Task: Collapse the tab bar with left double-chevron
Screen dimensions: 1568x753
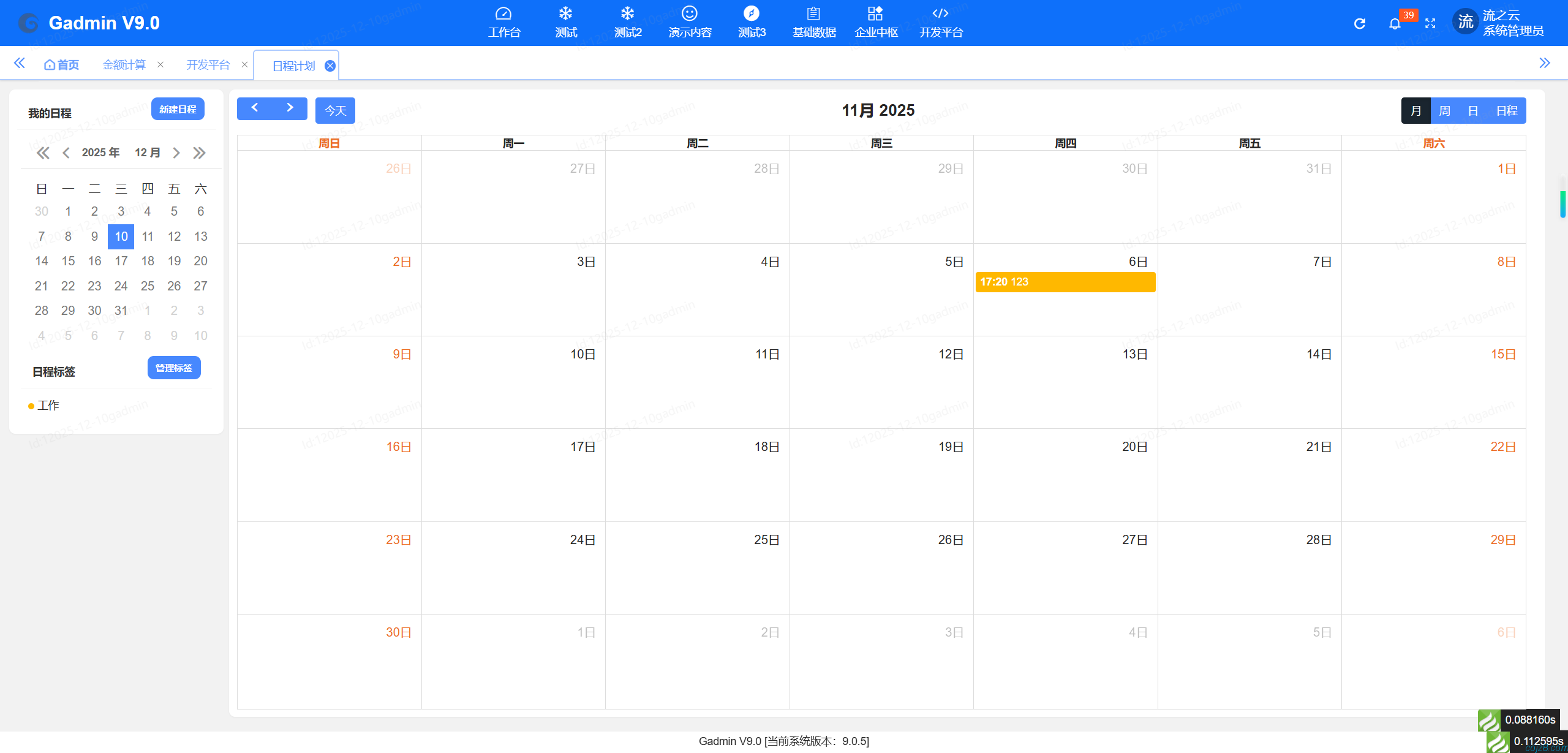Action: coord(19,62)
